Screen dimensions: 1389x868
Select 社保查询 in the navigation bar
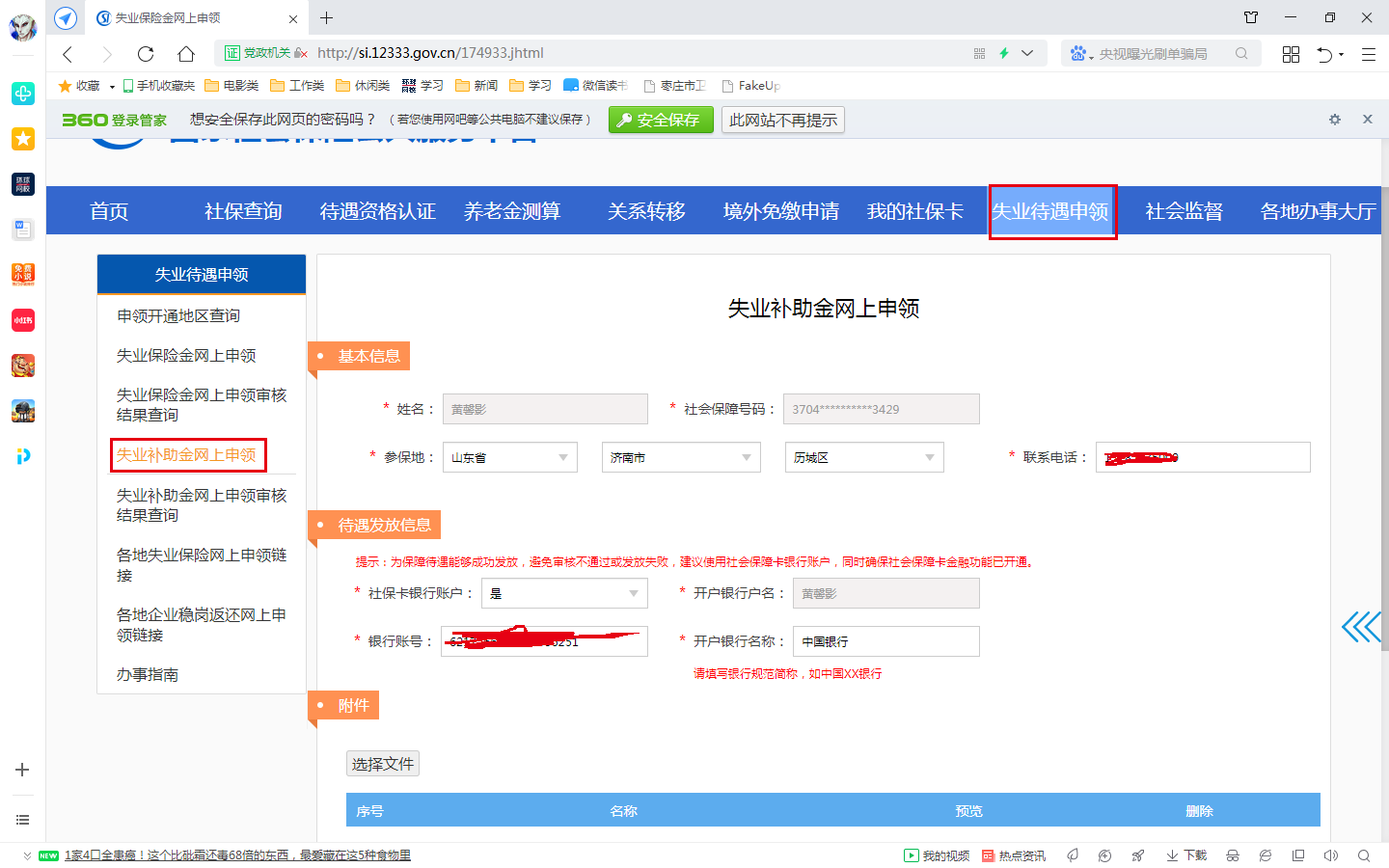pyautogui.click(x=243, y=211)
